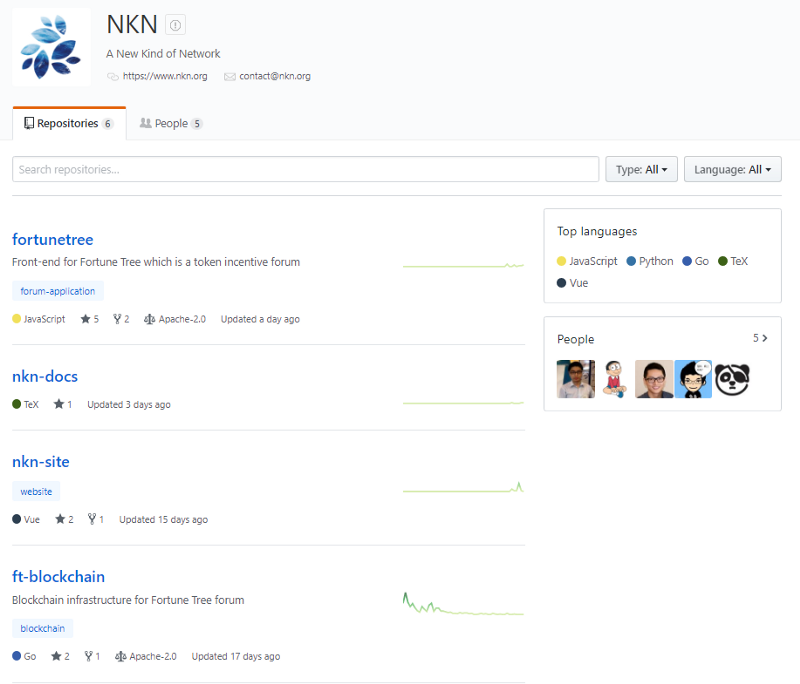The image size is (800, 684).
Task: Click the JavaScript language dot on fortunetree
Action: pyautogui.click(x=16, y=319)
